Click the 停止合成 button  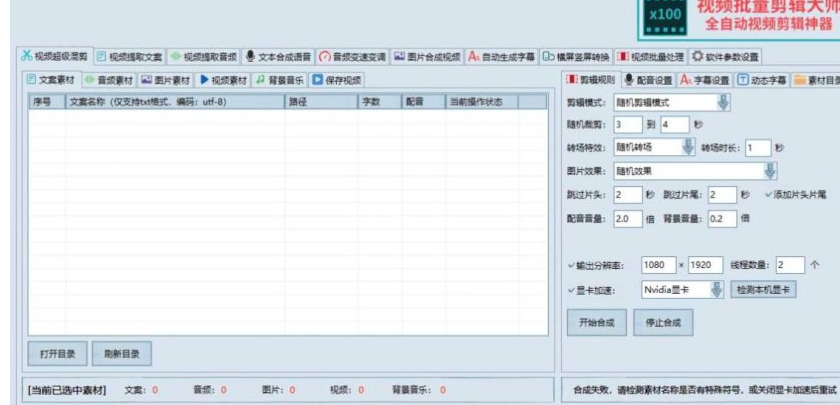pos(663,322)
